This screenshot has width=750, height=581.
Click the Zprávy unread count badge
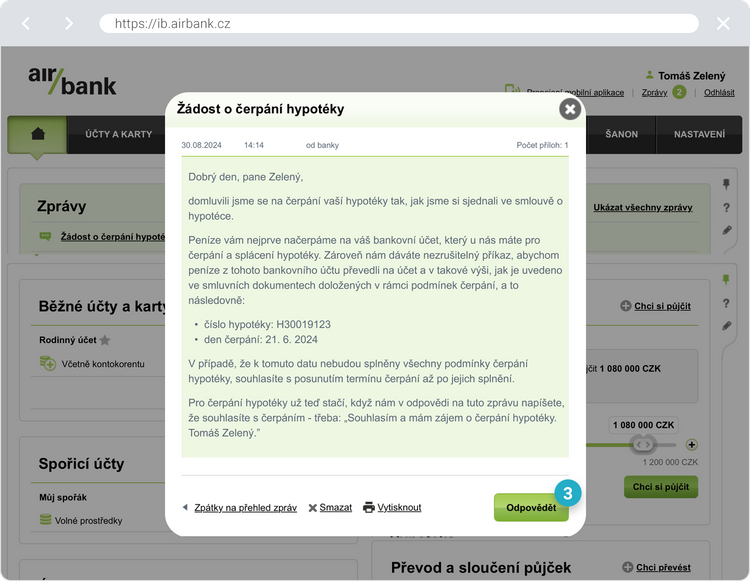[x=679, y=92]
